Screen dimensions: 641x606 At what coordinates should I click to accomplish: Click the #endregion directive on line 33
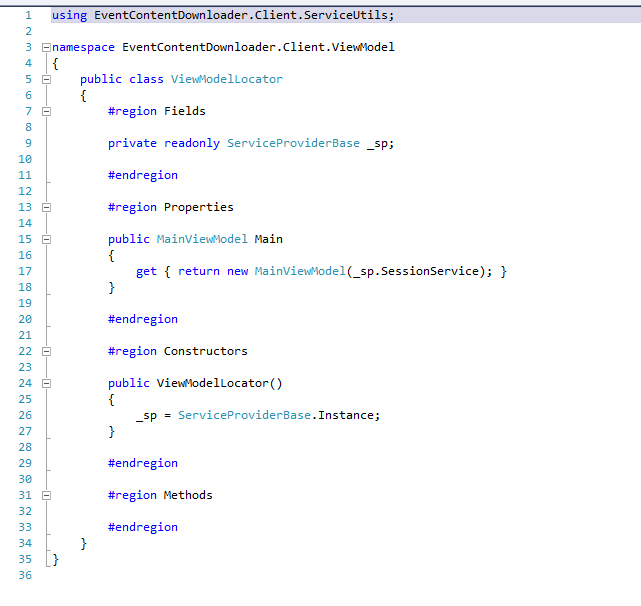click(x=143, y=527)
